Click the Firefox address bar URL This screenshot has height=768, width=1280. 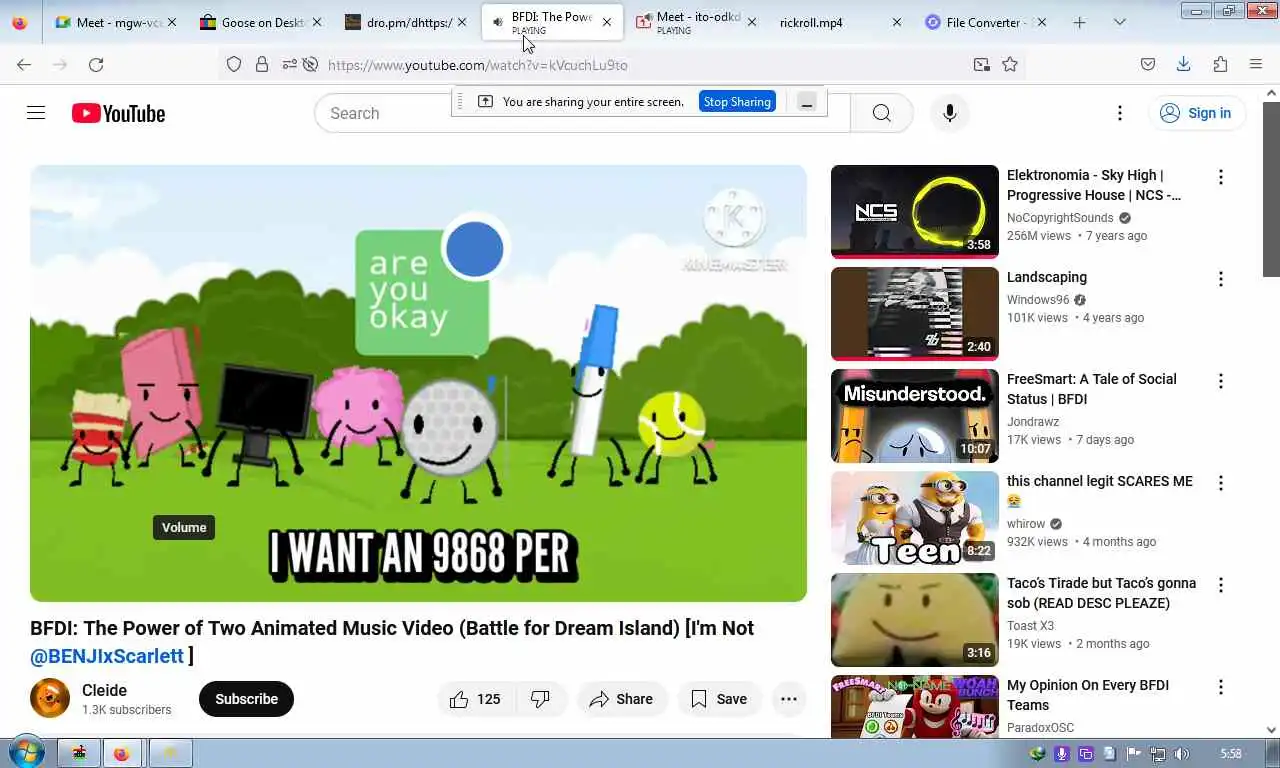pyautogui.click(x=478, y=65)
